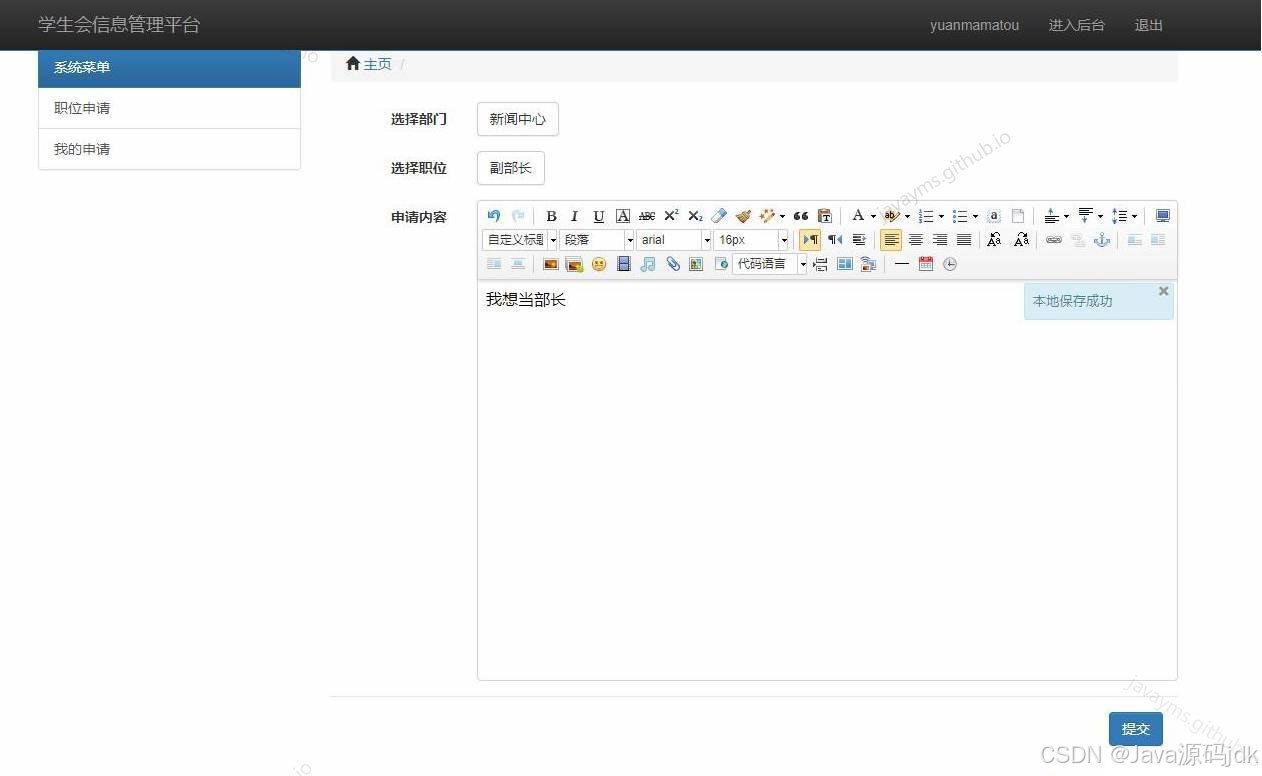Toggle right-to-left text direction

pyautogui.click(x=835, y=240)
